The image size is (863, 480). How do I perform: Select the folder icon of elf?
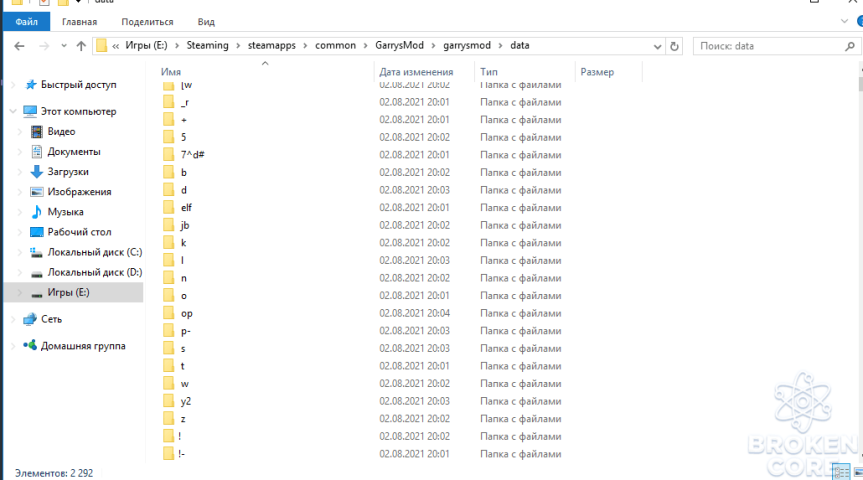pyautogui.click(x=168, y=208)
